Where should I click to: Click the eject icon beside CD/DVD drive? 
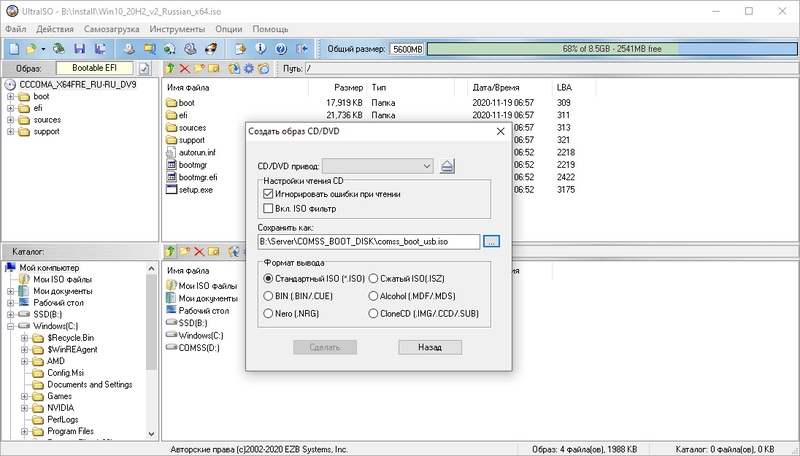click(x=447, y=166)
